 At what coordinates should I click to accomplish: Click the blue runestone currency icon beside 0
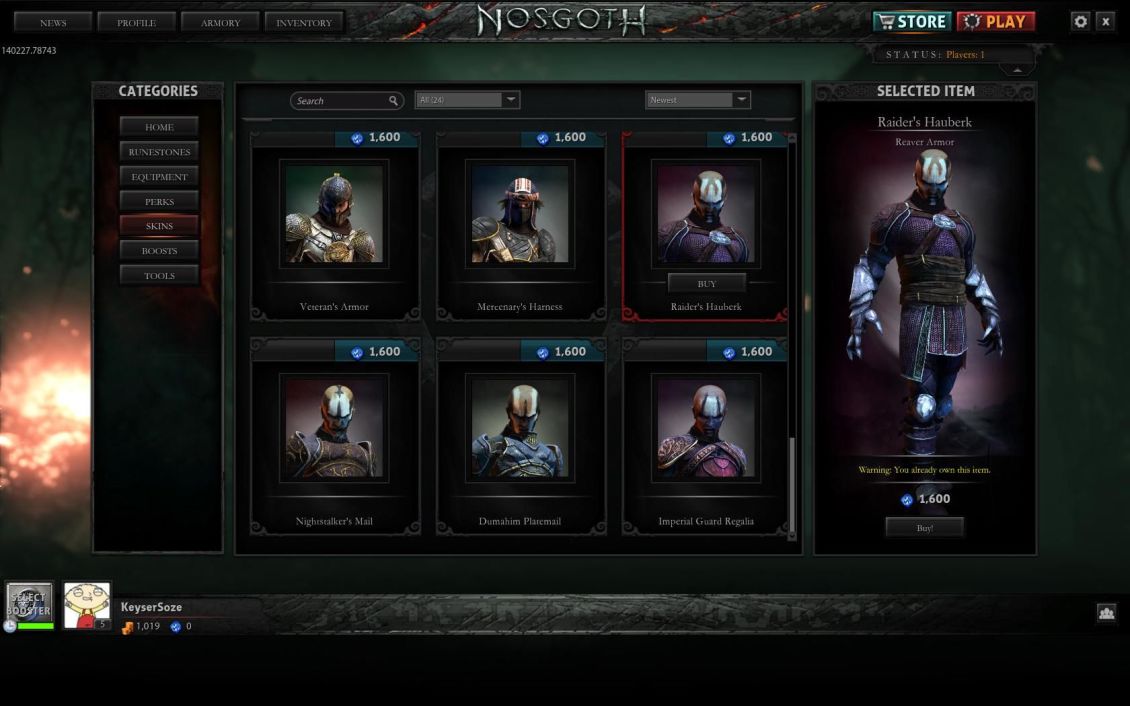[175, 627]
